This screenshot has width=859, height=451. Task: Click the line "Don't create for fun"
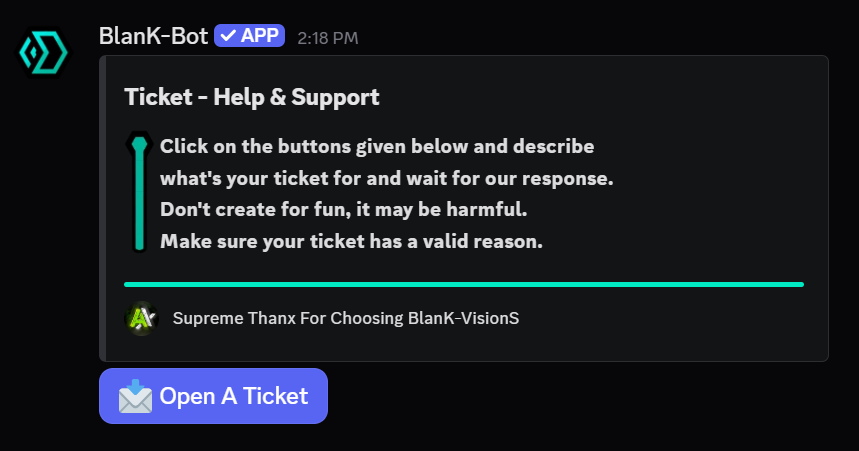(343, 210)
